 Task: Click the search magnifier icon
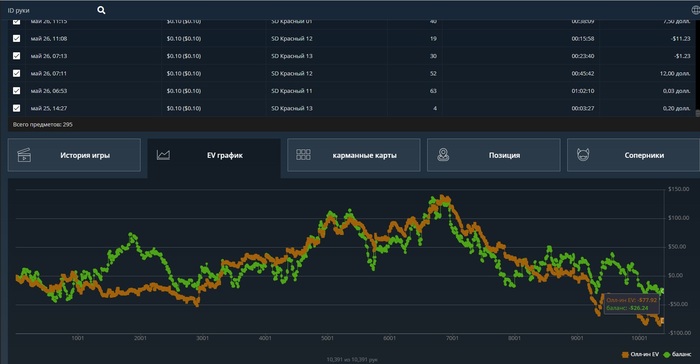[x=101, y=10]
